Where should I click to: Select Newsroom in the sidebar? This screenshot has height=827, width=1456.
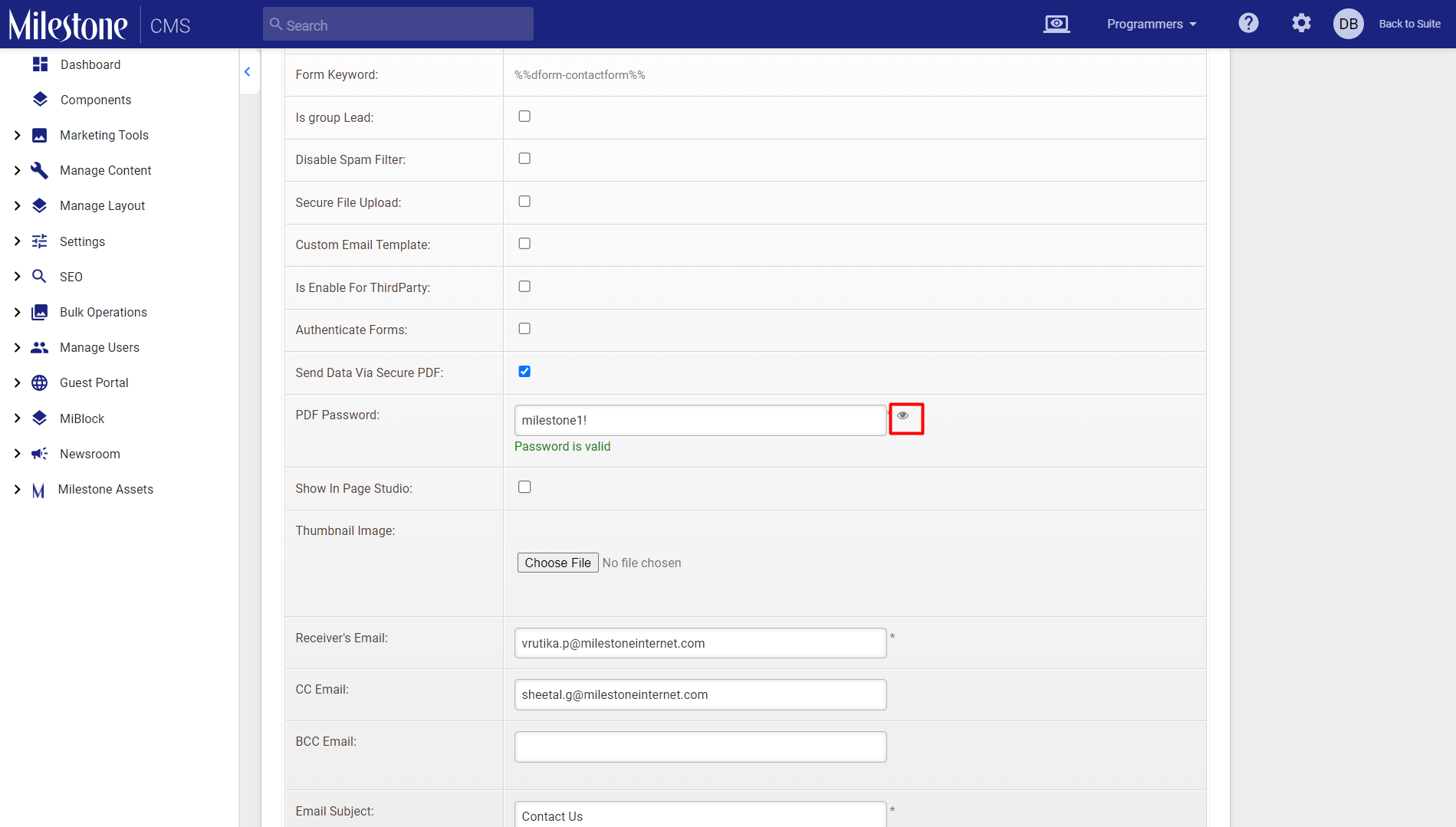point(90,454)
